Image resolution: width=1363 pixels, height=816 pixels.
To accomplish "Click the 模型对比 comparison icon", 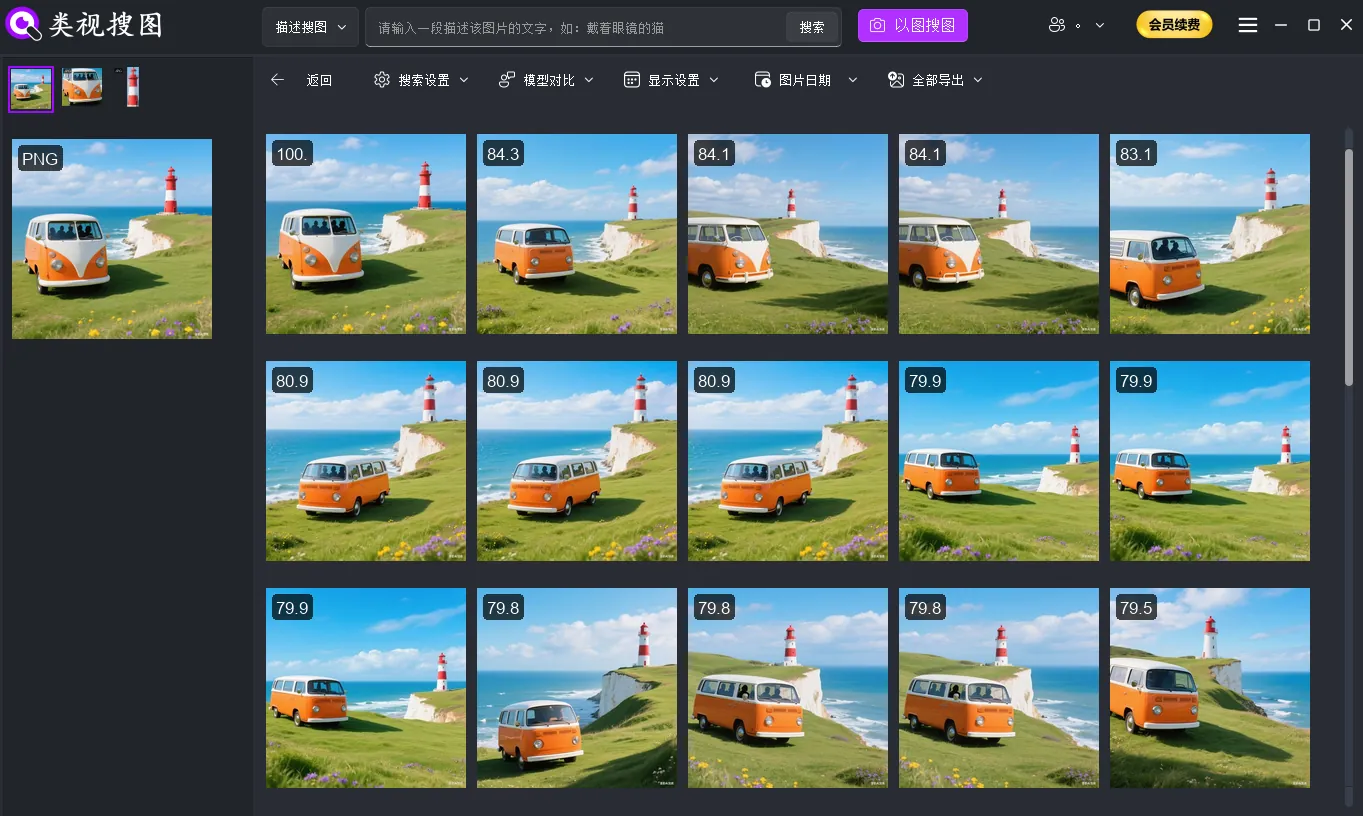I will (507, 80).
